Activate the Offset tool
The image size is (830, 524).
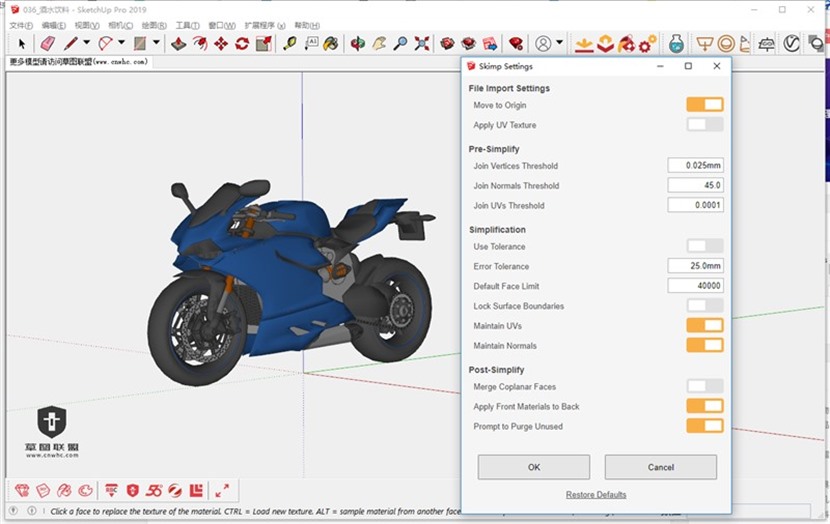point(200,43)
